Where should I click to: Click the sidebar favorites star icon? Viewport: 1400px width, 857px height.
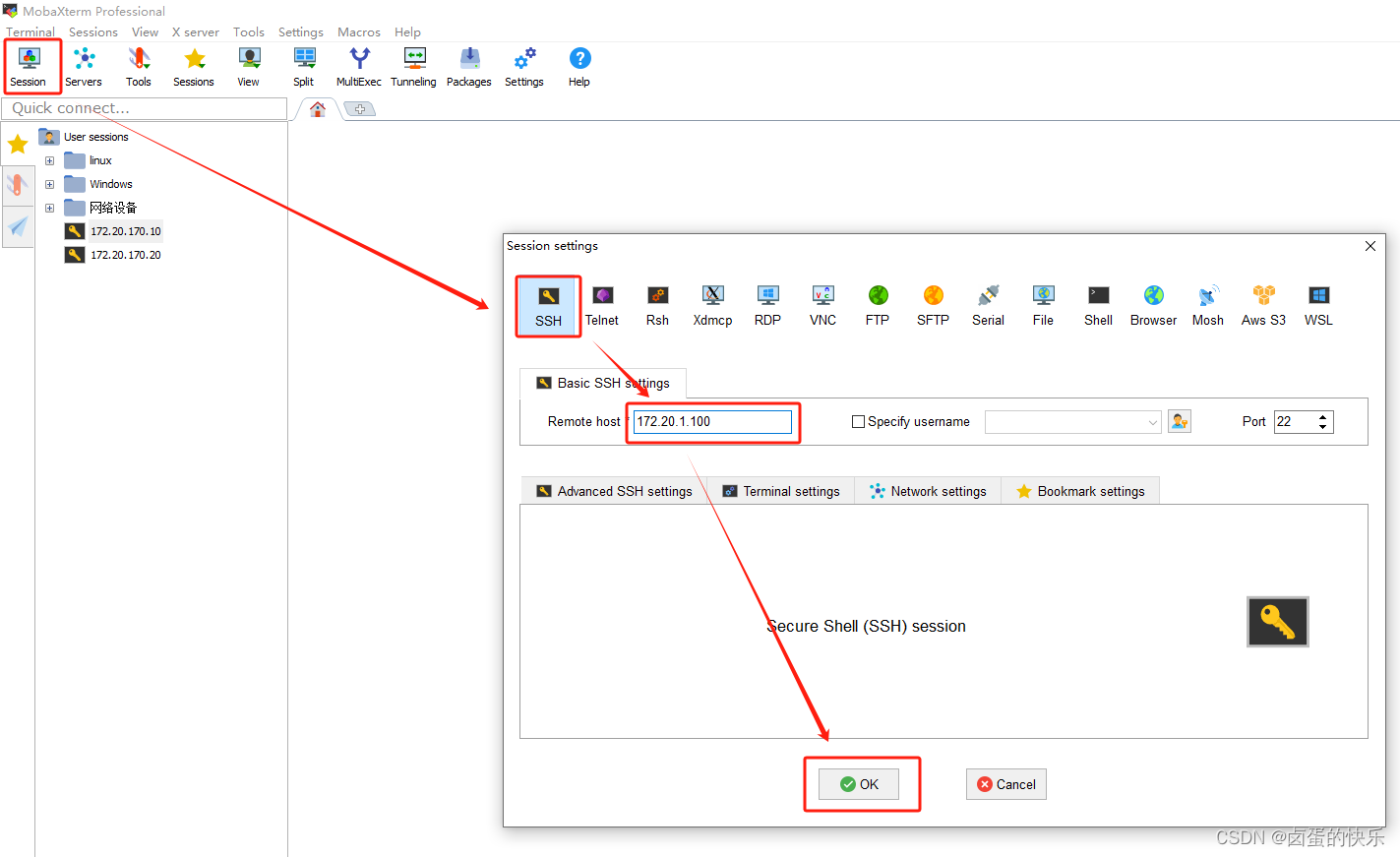(x=18, y=145)
